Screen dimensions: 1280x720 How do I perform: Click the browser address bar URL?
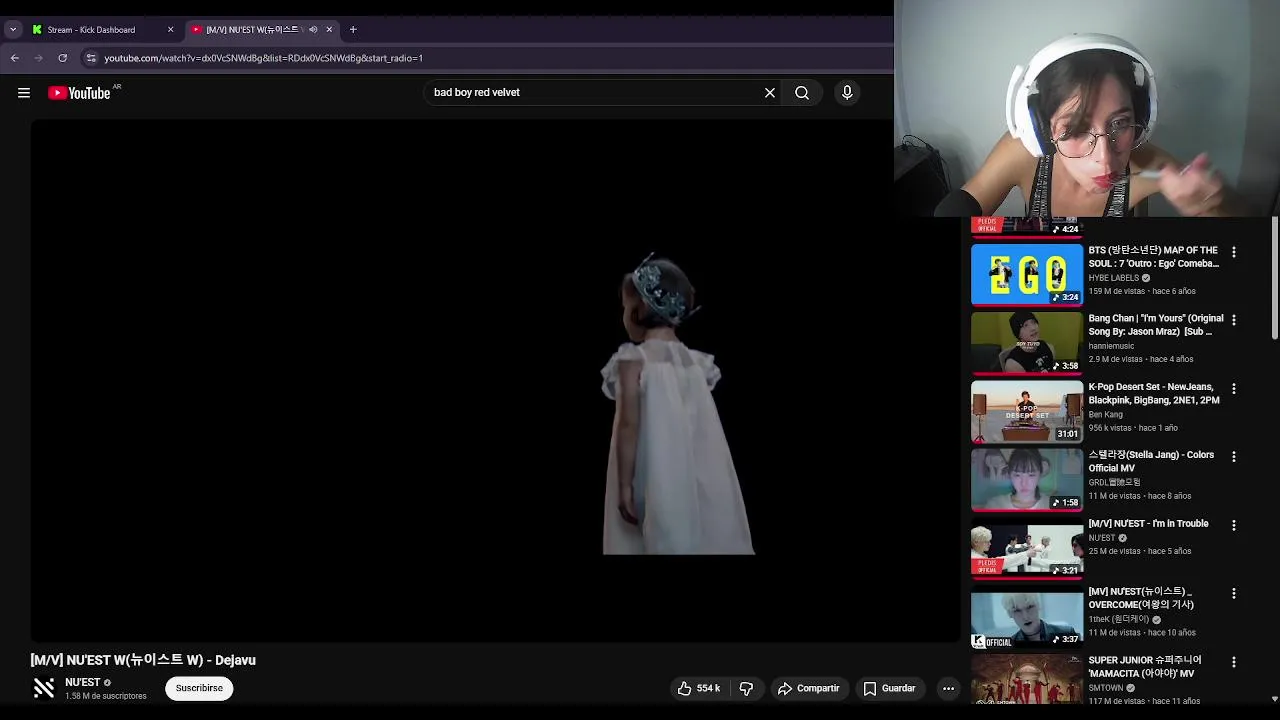pyautogui.click(x=263, y=58)
